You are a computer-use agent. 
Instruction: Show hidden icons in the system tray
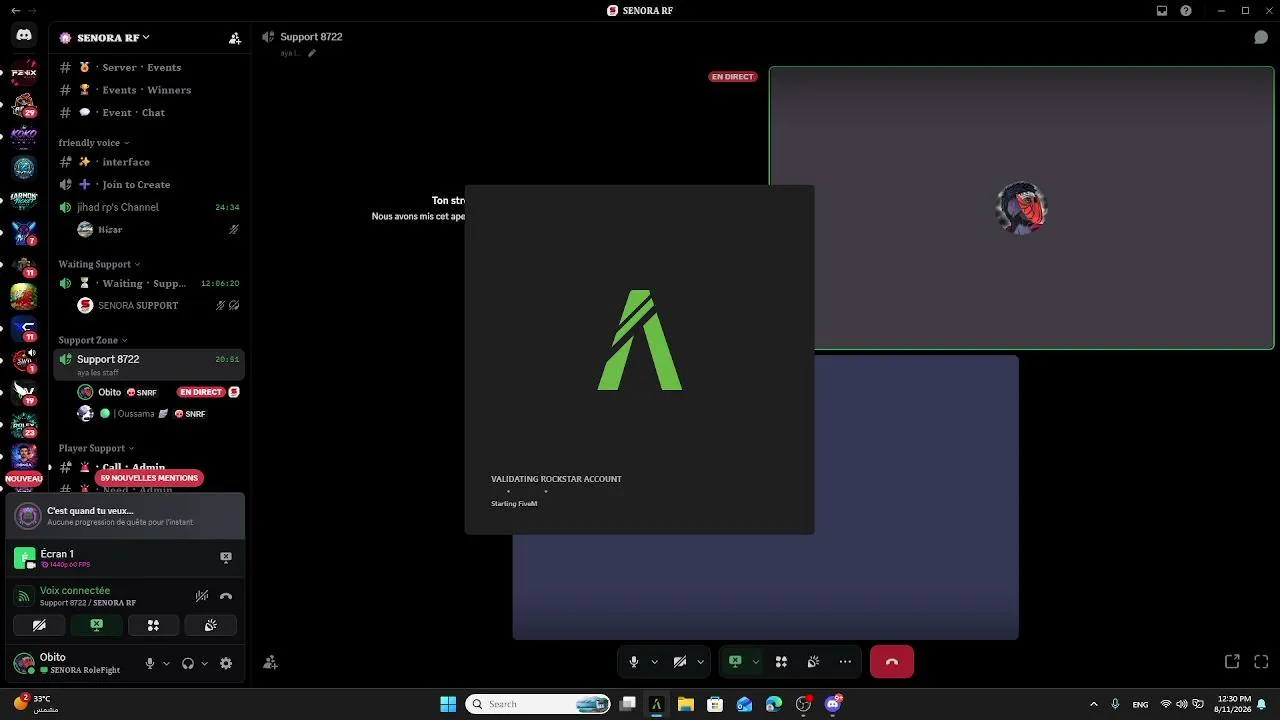tap(1093, 704)
